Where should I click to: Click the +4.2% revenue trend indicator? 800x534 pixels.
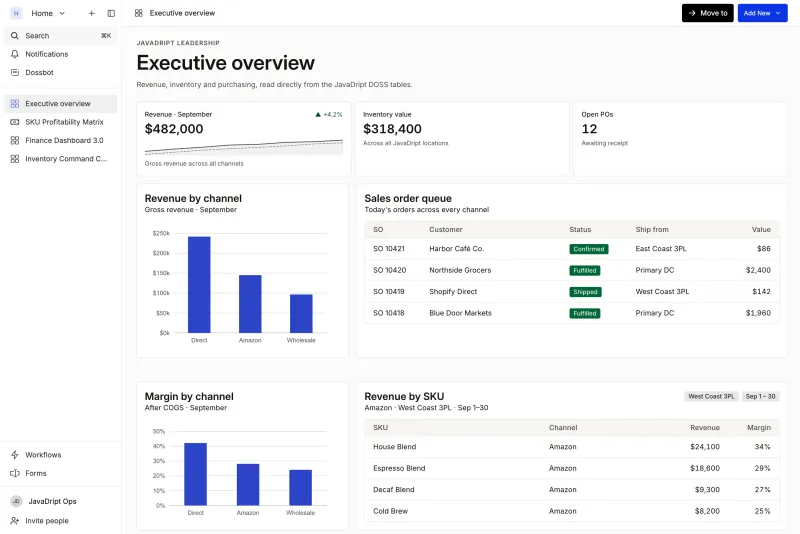coord(329,115)
